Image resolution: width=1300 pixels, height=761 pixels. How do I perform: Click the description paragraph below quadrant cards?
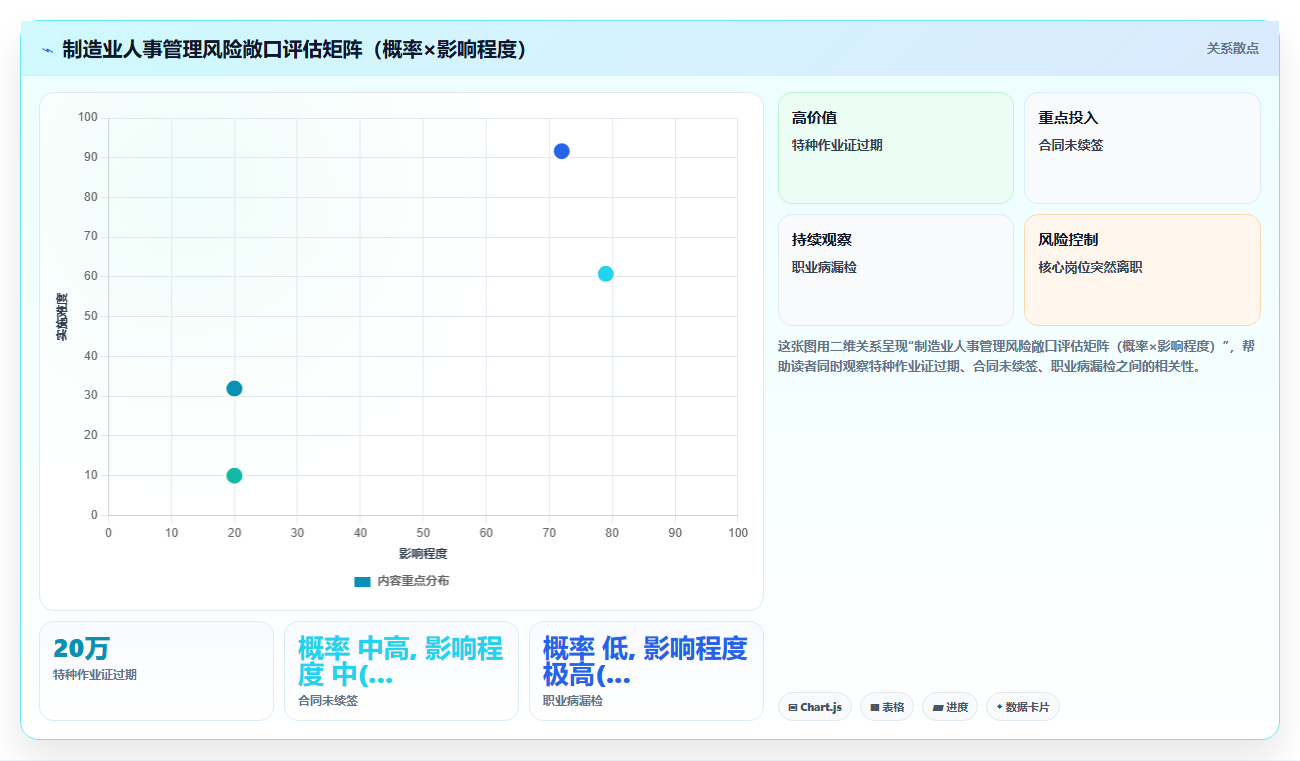tap(1016, 356)
